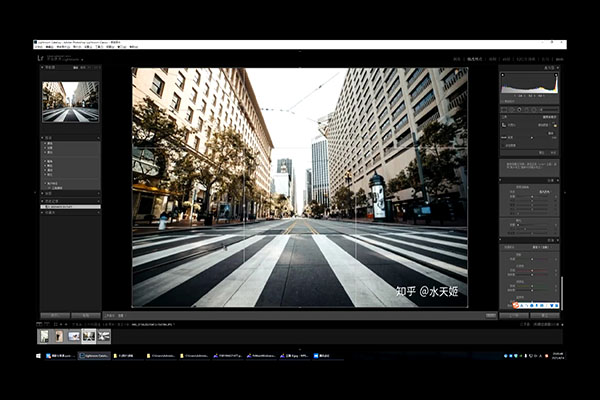Click the main window display icon above filmstrip

39,324
